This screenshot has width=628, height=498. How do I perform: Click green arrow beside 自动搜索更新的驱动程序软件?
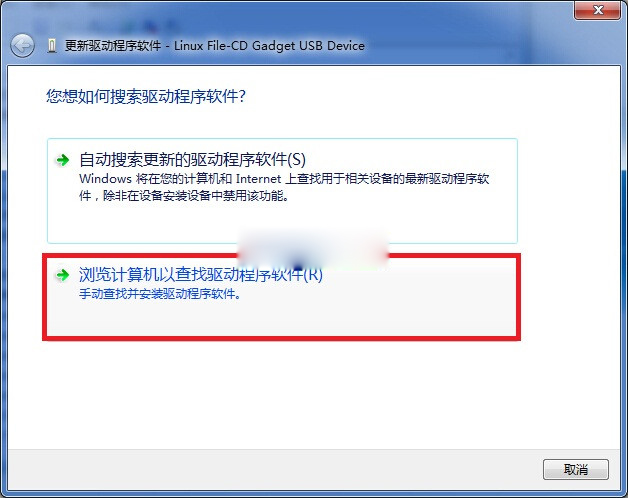click(62, 160)
